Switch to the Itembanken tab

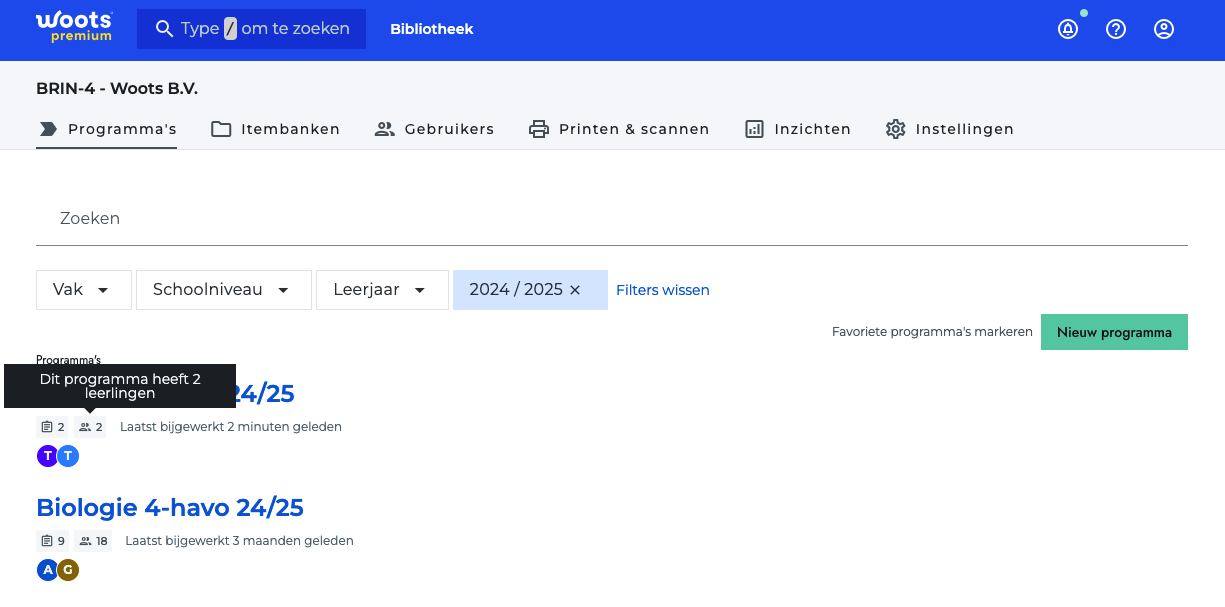tap(275, 129)
